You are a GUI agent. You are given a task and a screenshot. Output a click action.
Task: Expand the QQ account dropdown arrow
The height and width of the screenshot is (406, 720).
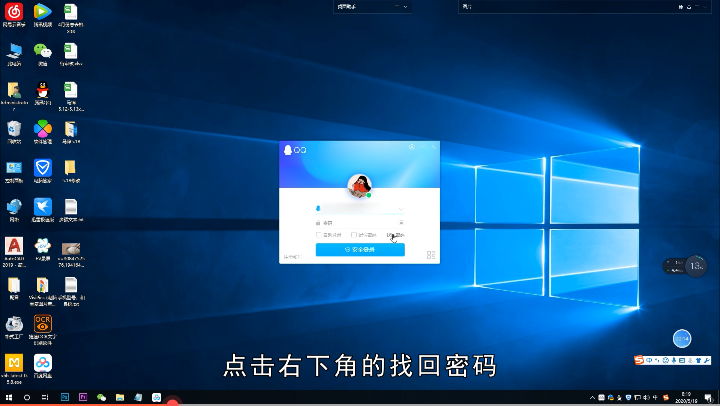[401, 210]
